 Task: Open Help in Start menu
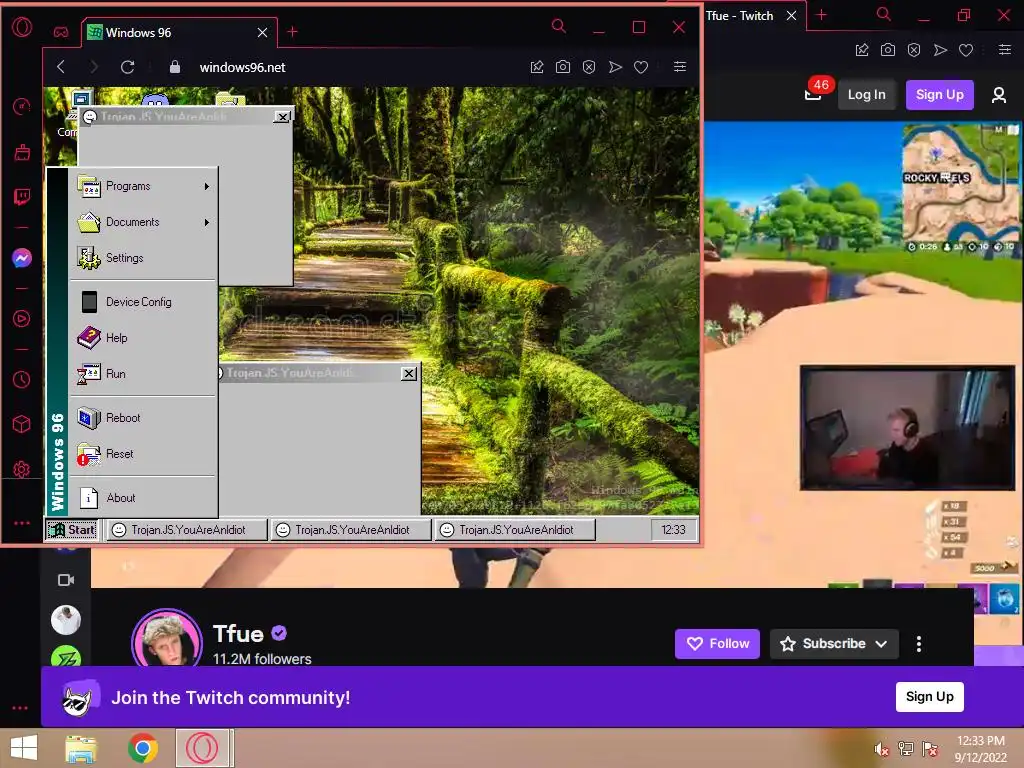coord(144,338)
